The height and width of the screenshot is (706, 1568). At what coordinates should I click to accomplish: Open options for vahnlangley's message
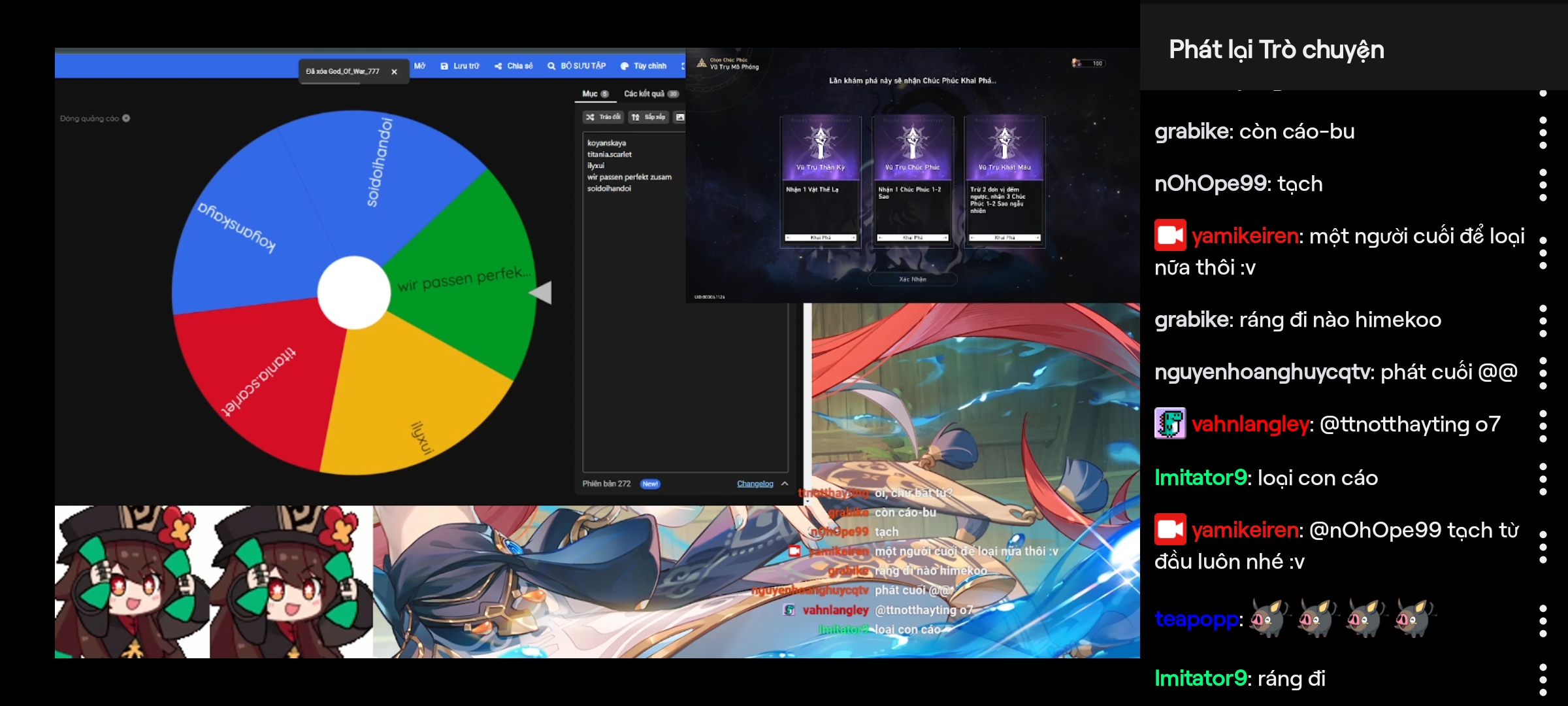point(1543,426)
